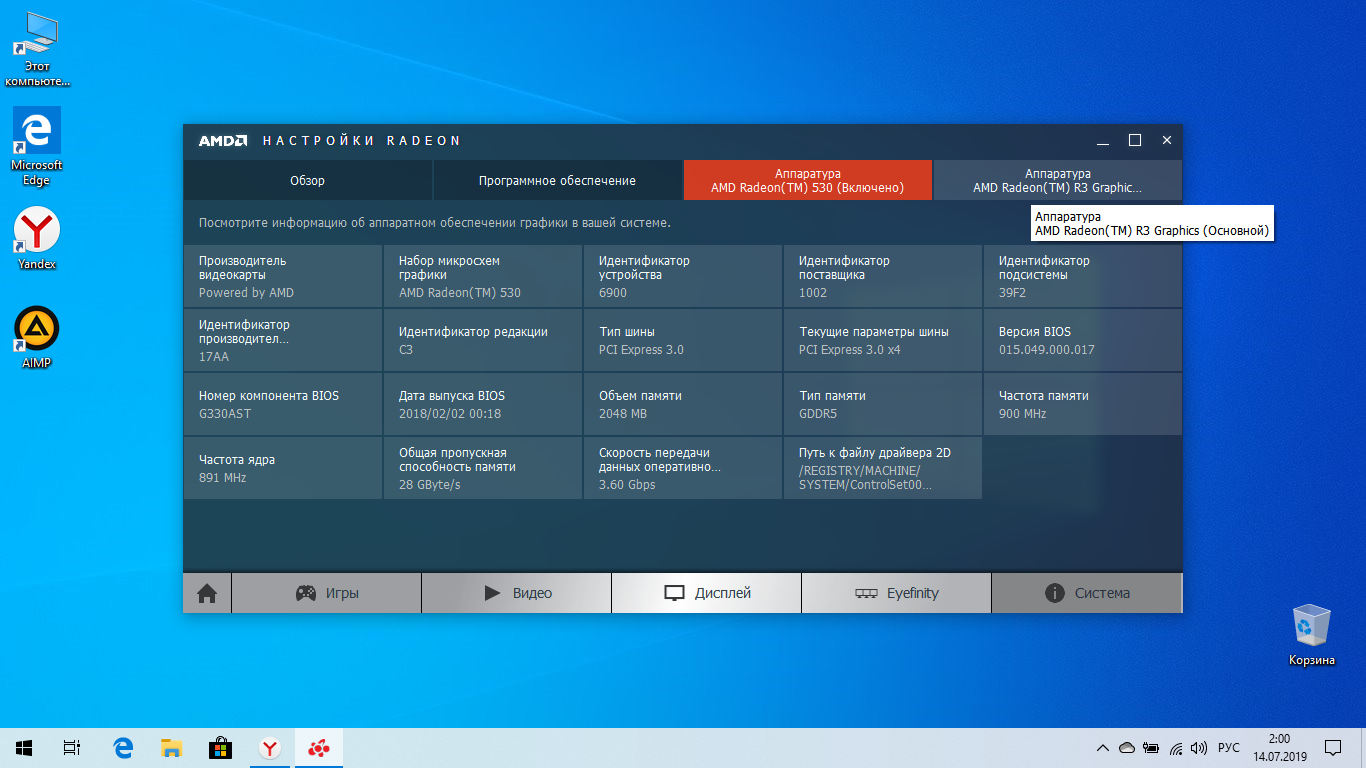Click the Набор микросхем графики tile
The image size is (1366, 768).
click(483, 276)
